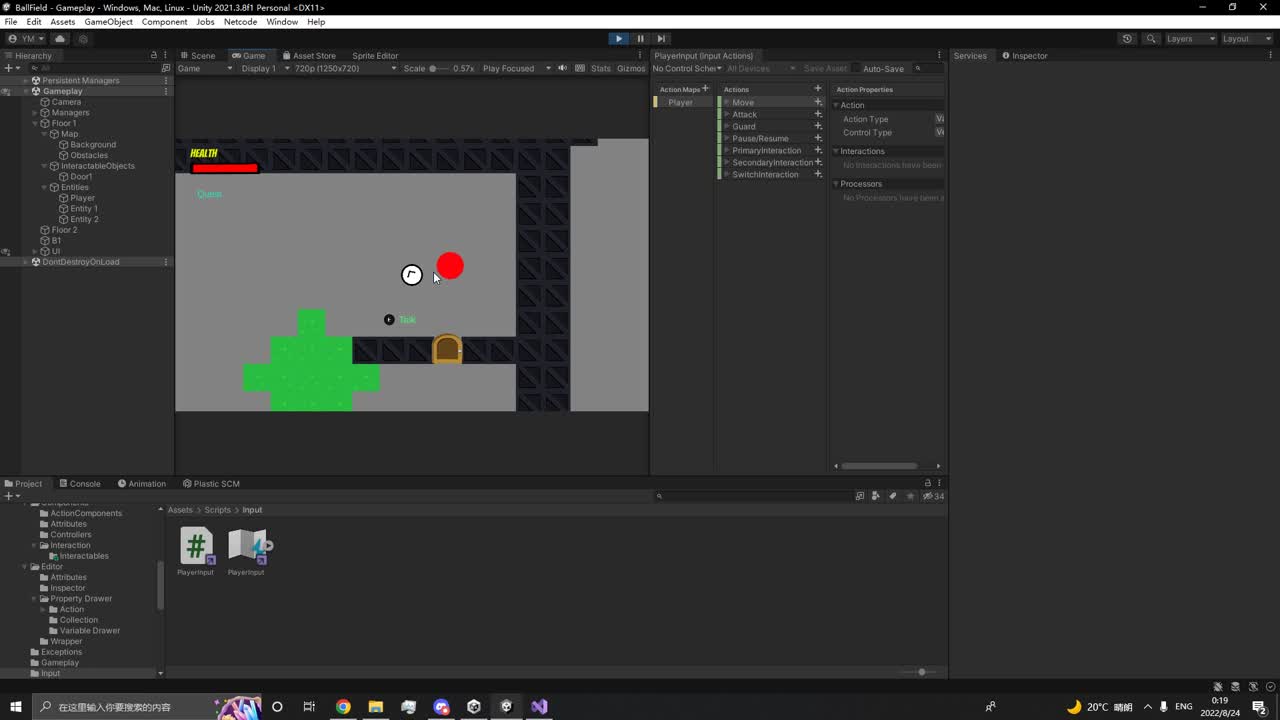The image size is (1280, 720).
Task: Open the Play Focused dropdown
Action: click(x=516, y=68)
